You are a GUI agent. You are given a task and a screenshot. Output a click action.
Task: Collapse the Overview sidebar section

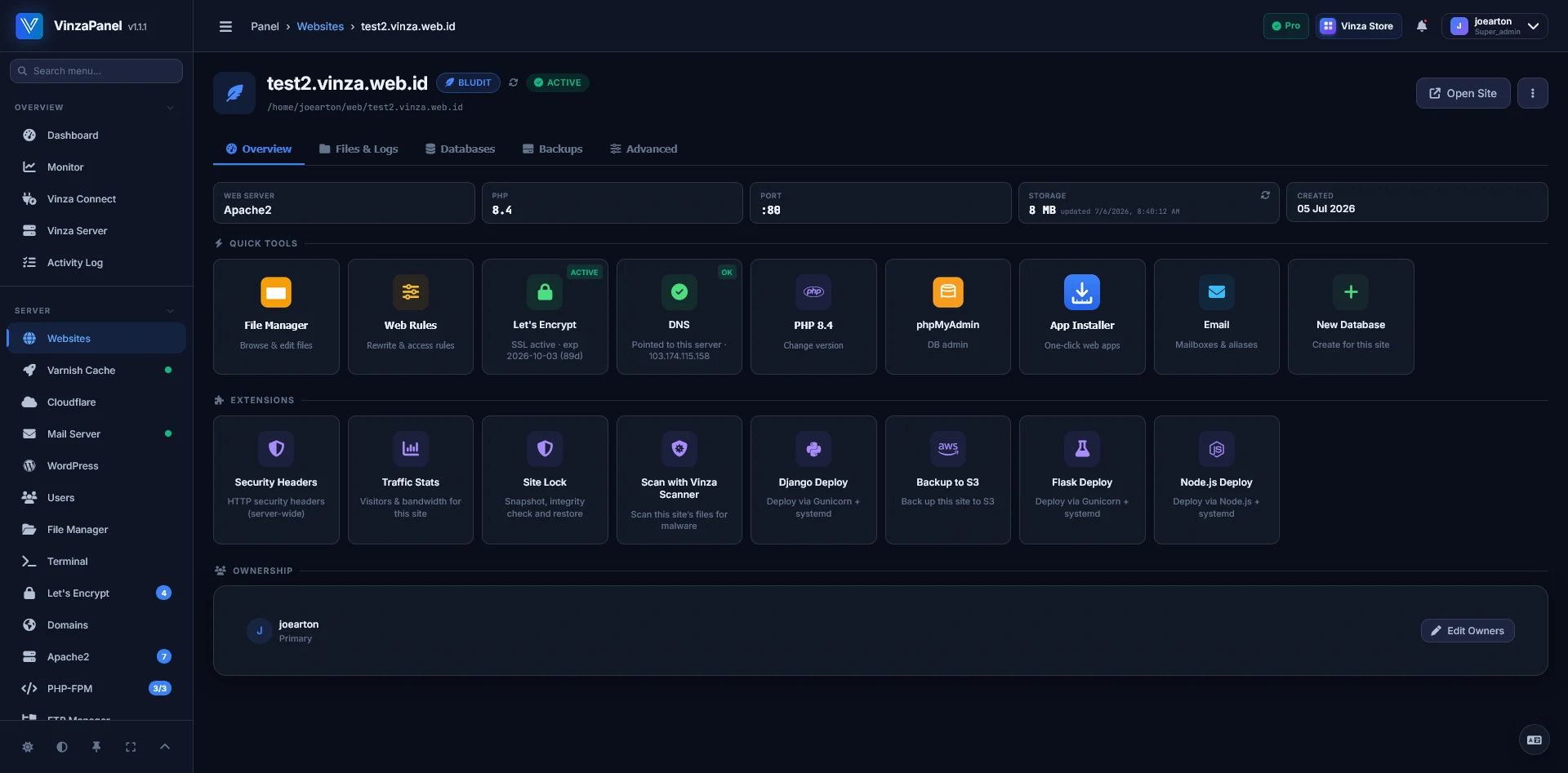coord(170,108)
